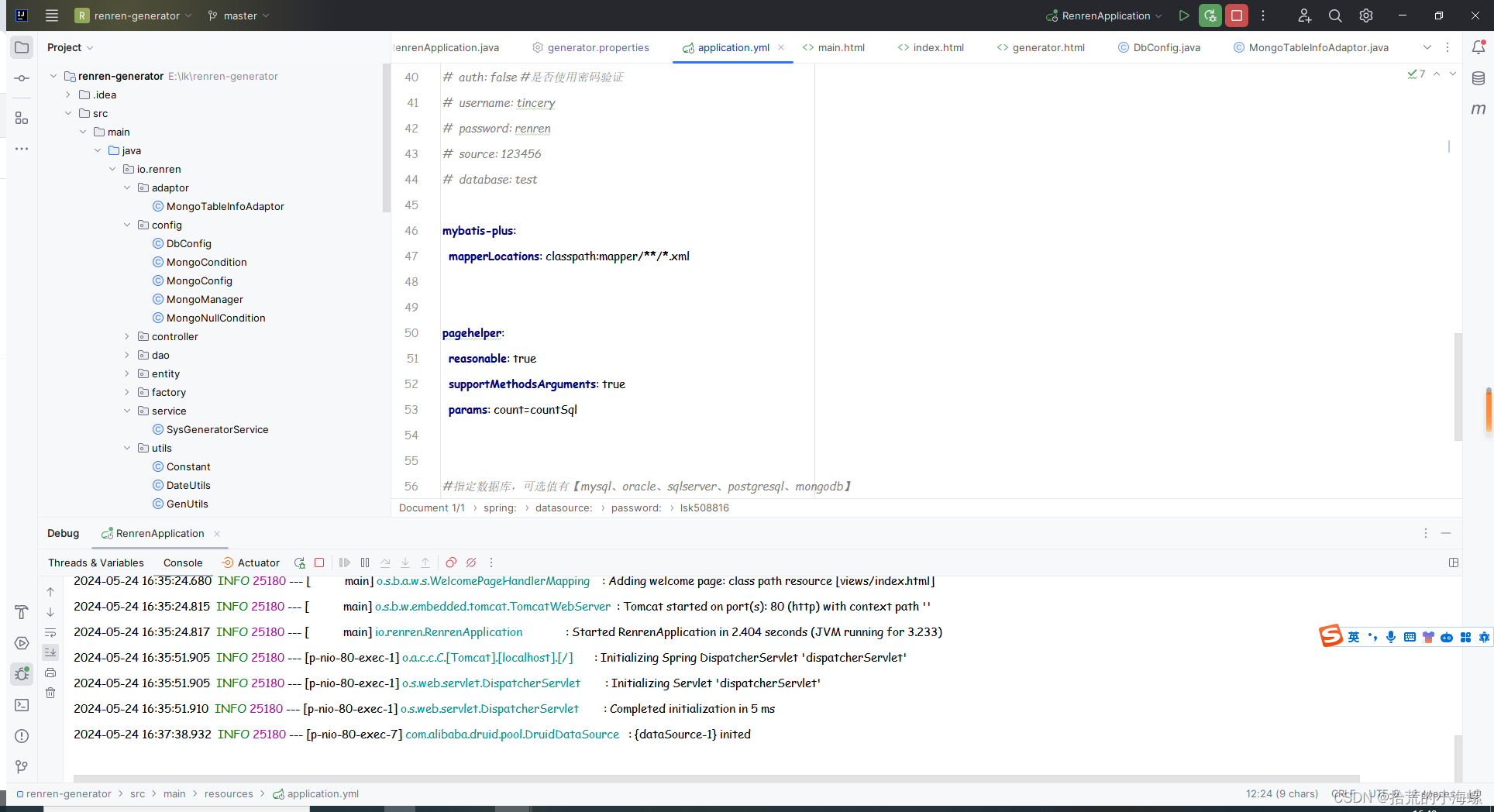View breakpoints icon in debug toolbar
Screen dimensions: 1494x812
pos(451,563)
